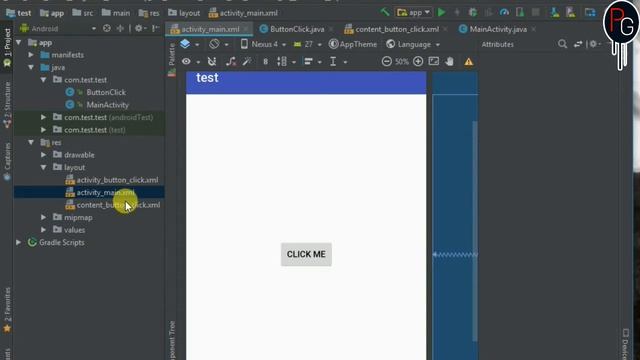Expand the manifests folder
Screen dimensions: 640x360
pyautogui.click(x=31, y=55)
